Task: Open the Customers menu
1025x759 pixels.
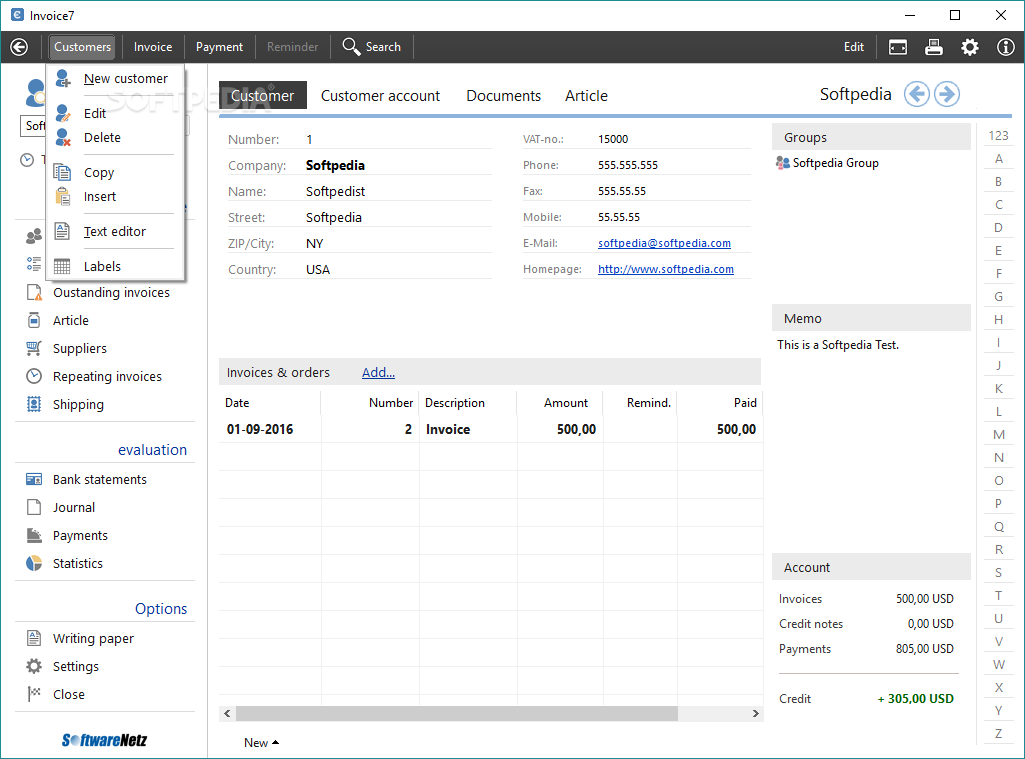Action: pyautogui.click(x=82, y=47)
